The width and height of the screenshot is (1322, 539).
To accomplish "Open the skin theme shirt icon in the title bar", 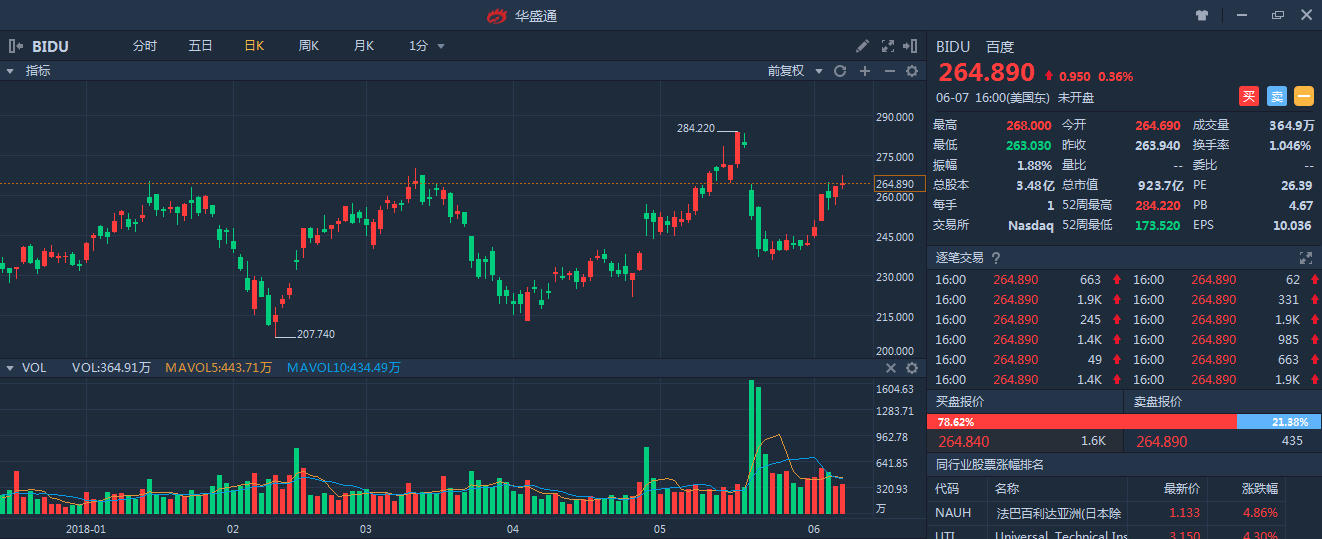I will pos(1202,15).
